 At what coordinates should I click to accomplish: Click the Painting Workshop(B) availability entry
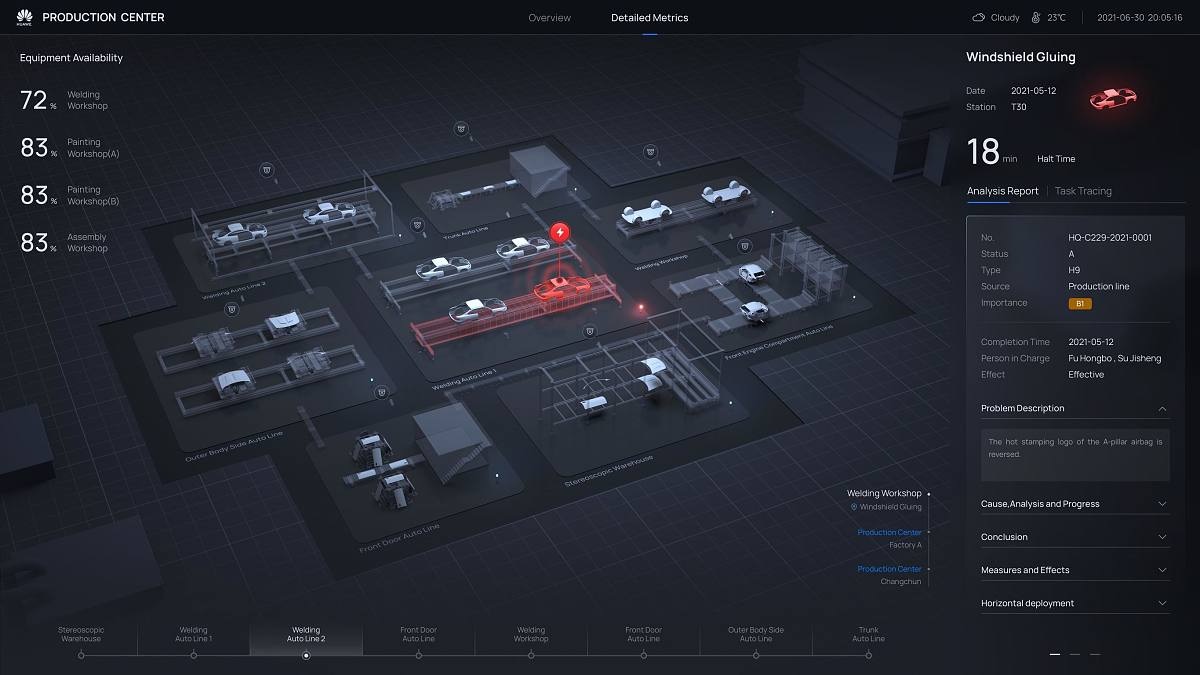[x=70, y=195]
